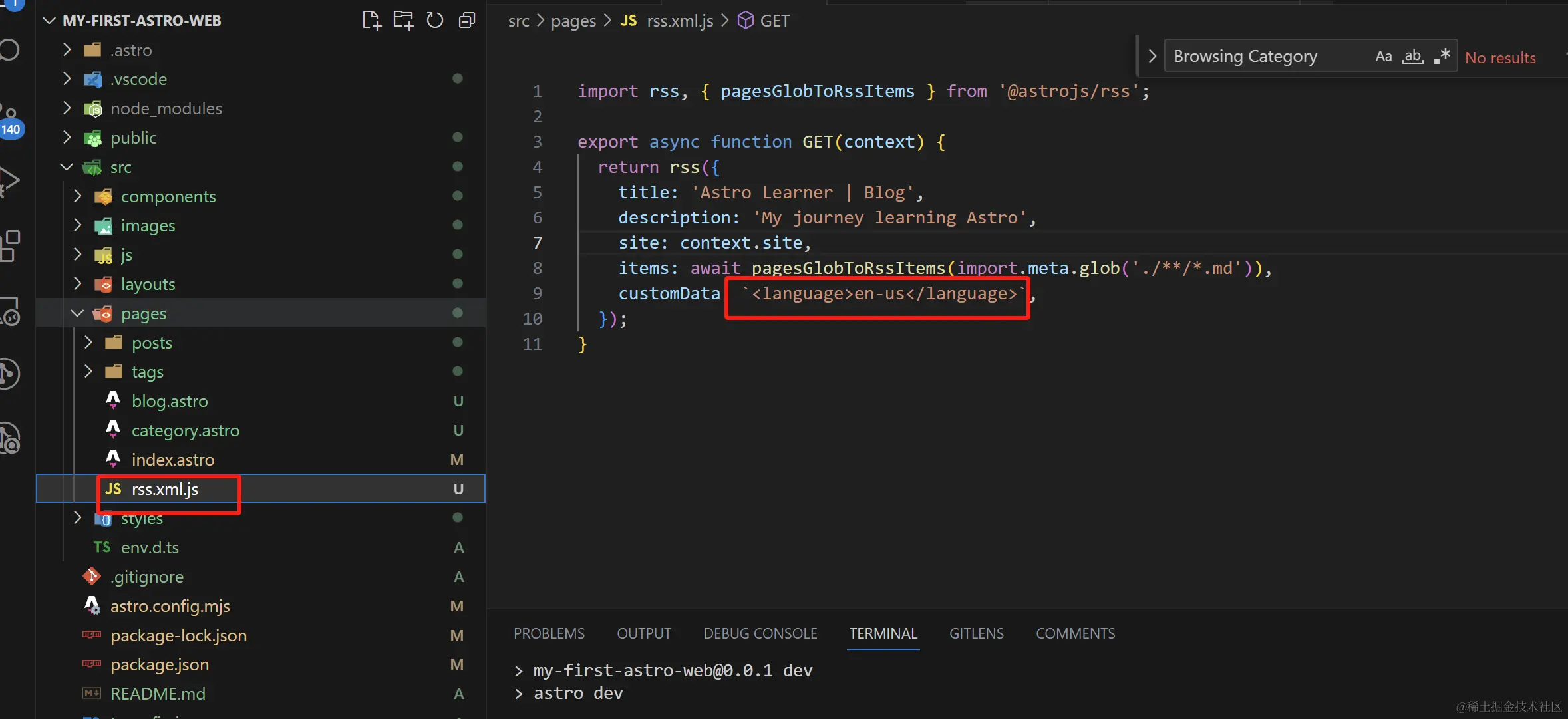Open astro.config.mjs file
The height and width of the screenshot is (719, 1568).
(170, 606)
